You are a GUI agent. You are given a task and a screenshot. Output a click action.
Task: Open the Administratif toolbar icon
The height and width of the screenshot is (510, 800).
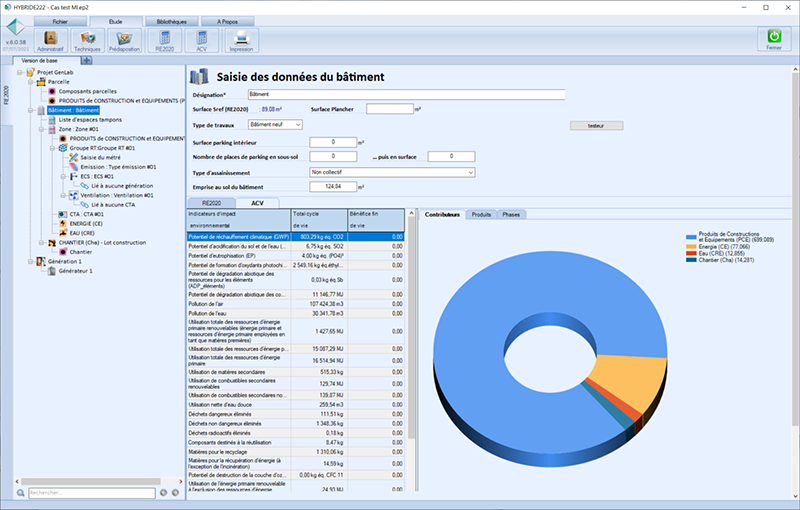pos(51,39)
